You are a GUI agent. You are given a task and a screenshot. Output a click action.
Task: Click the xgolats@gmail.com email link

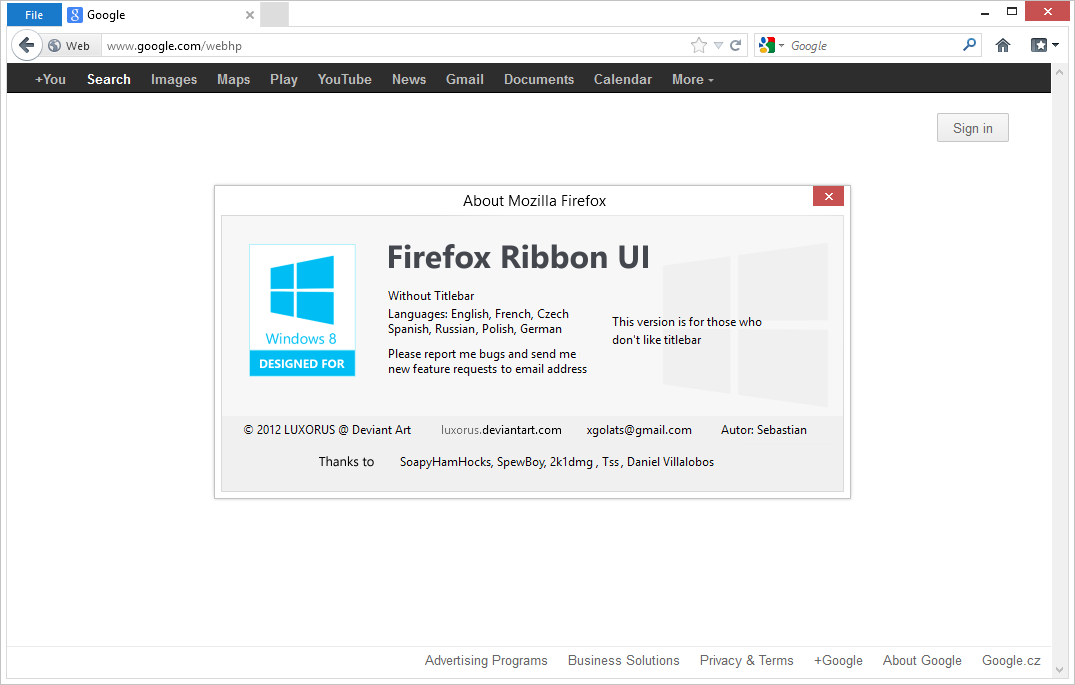point(639,430)
